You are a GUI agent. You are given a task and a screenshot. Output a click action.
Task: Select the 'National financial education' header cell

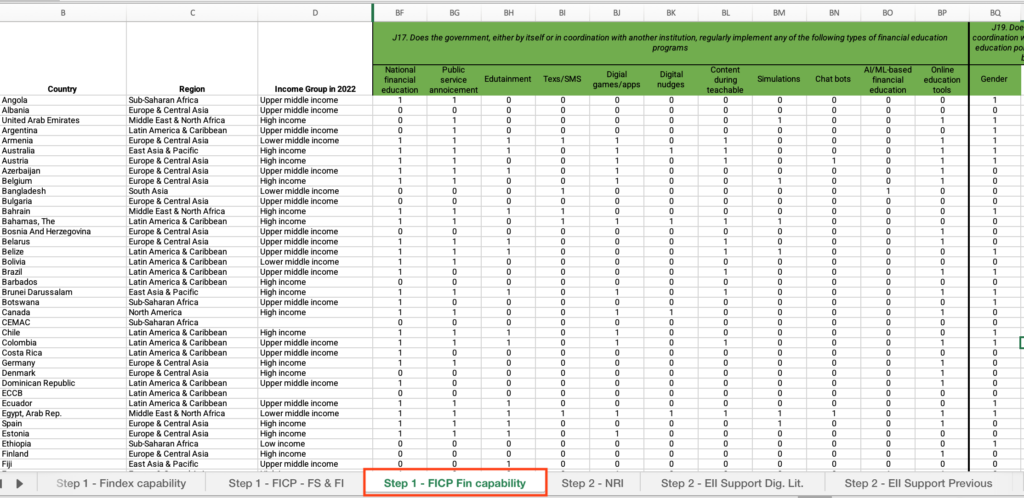click(x=400, y=79)
